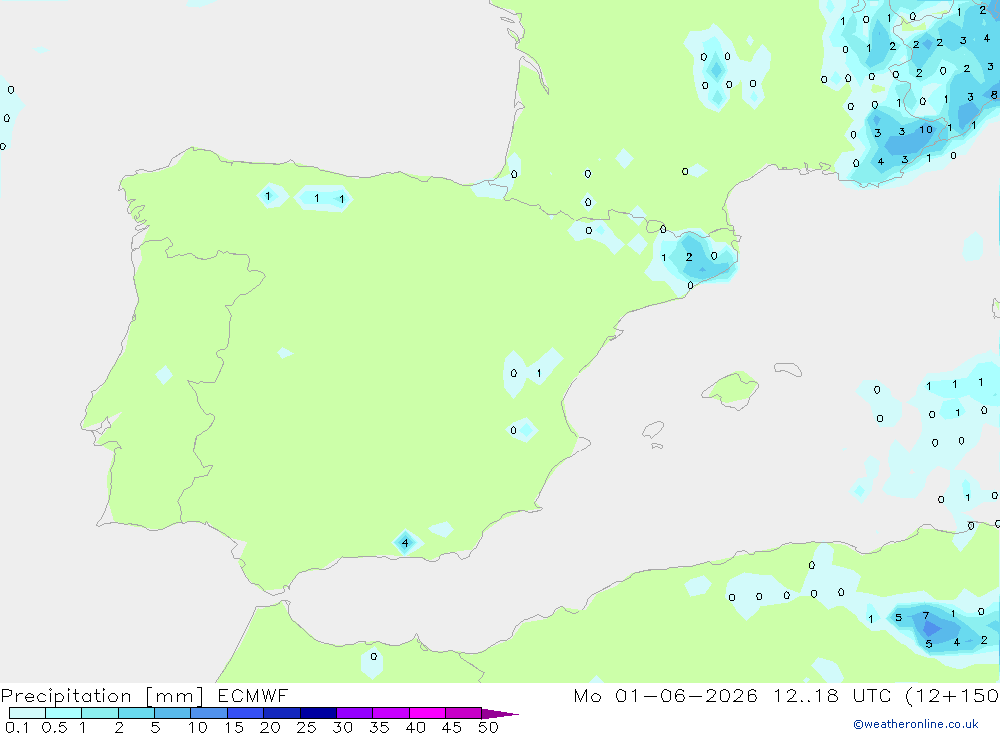The image size is (1000, 733).
Task: Click the legend number 20 label
Action: pos(270,727)
